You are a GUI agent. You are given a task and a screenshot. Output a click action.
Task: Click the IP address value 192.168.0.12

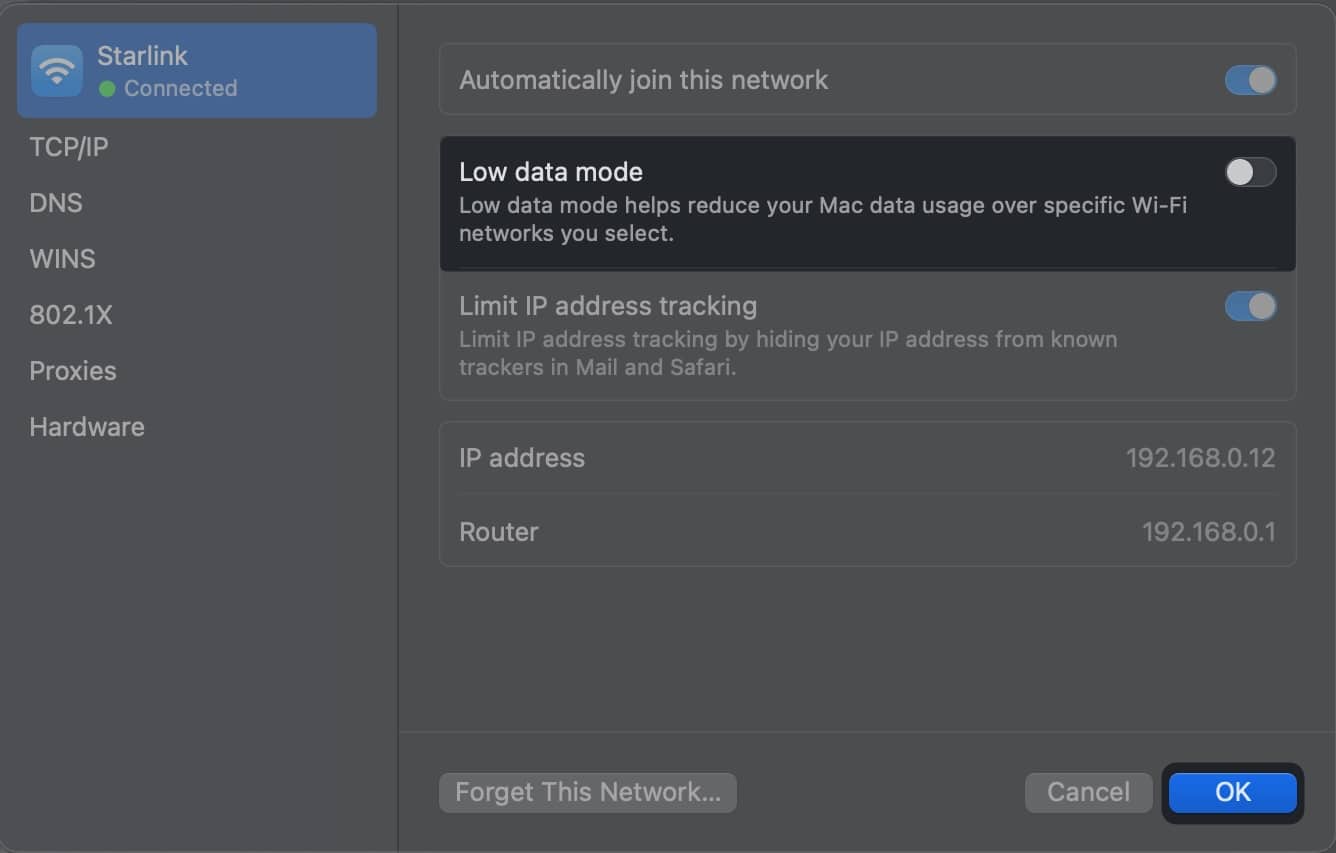(1200, 458)
